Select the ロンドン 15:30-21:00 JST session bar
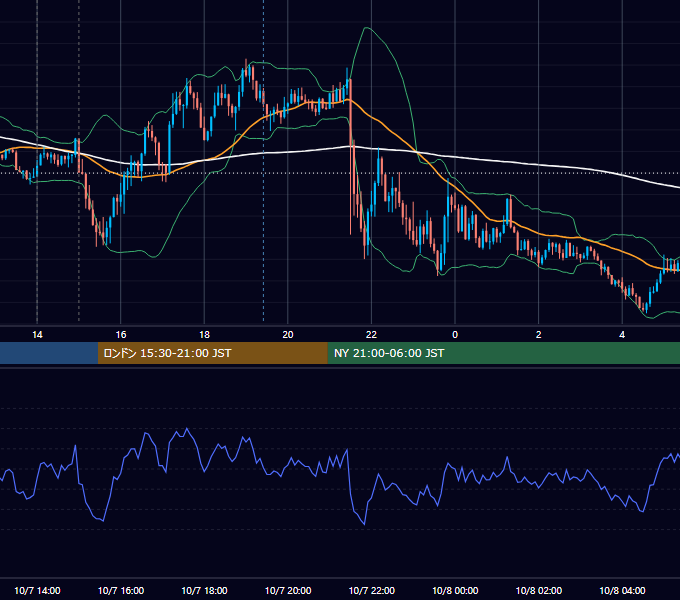Screen dimensions: 680x600 (x=212, y=353)
